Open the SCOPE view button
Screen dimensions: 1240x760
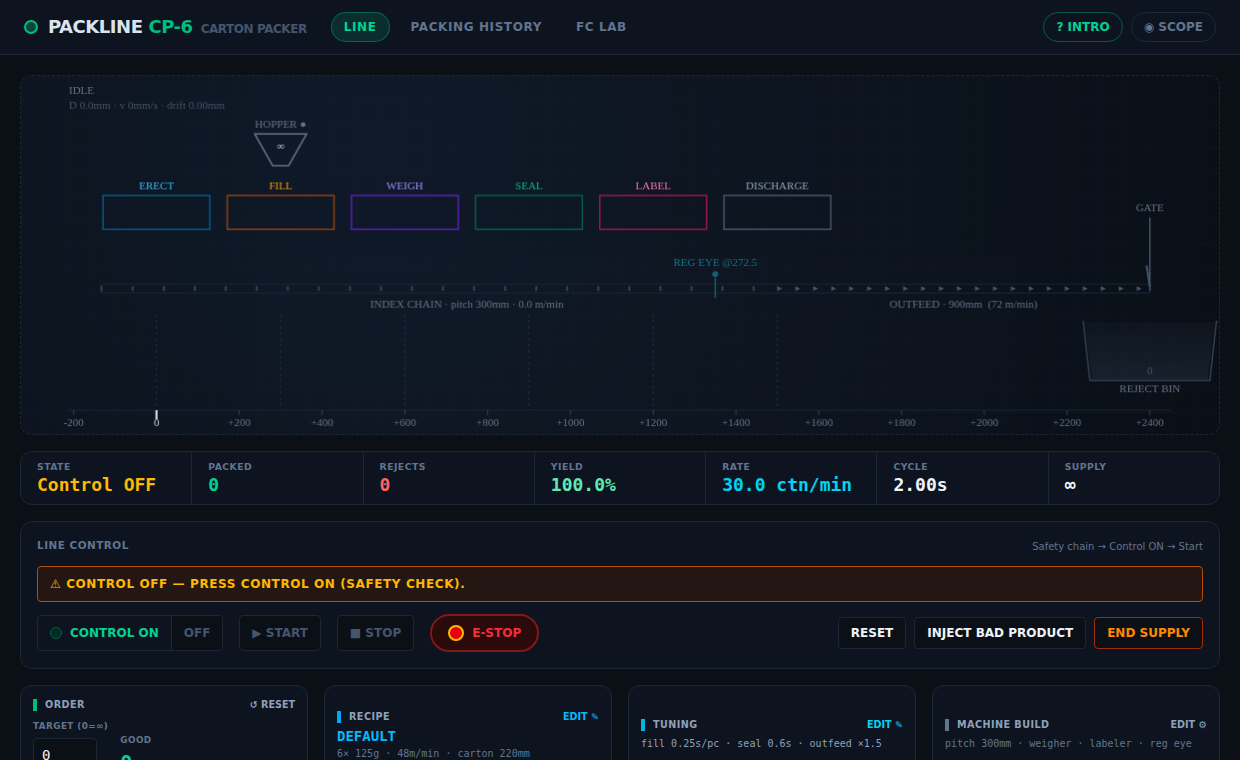pyautogui.click(x=1173, y=27)
